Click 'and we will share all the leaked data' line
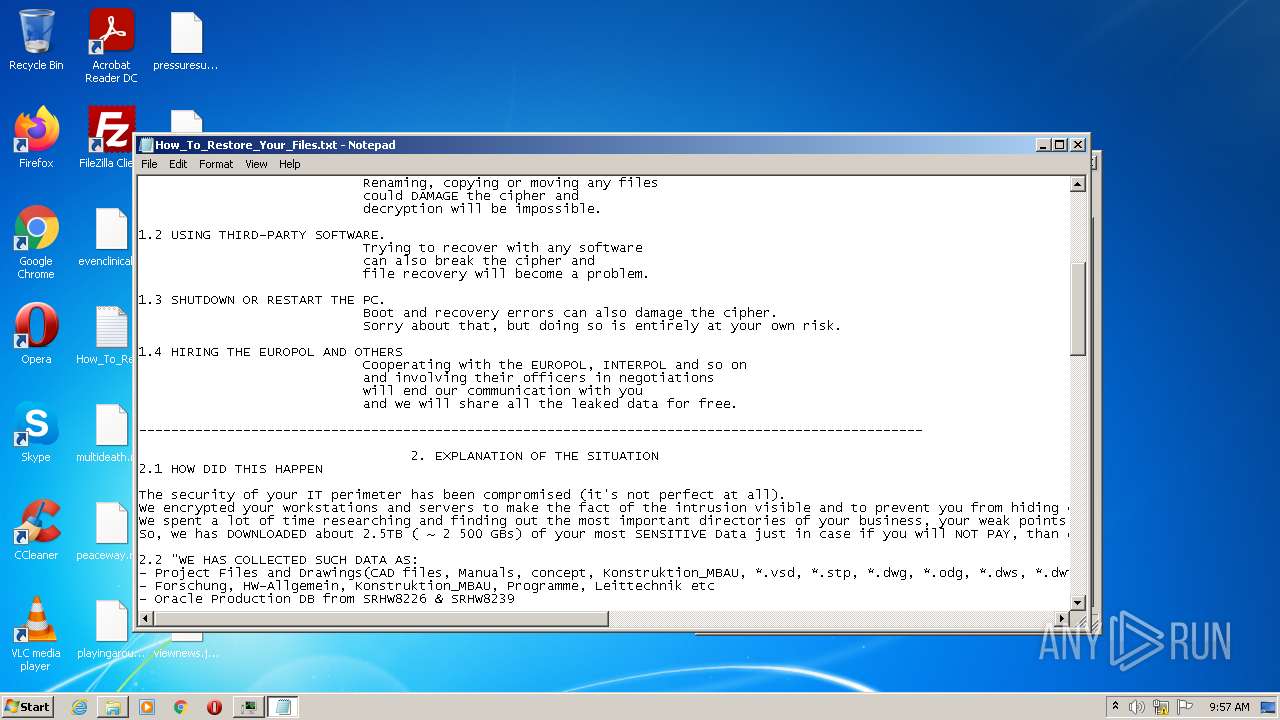This screenshot has width=1280, height=720. click(x=549, y=404)
